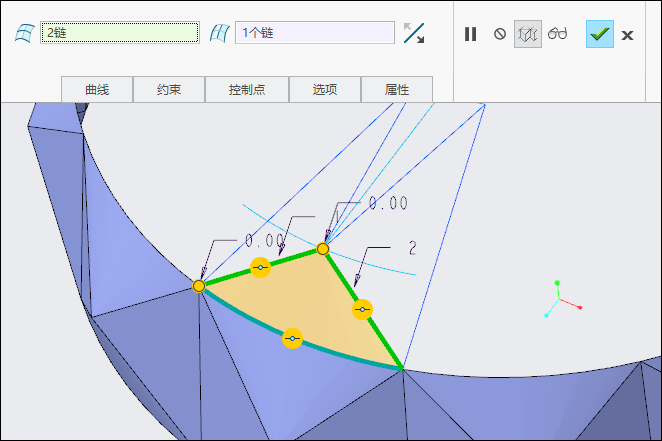
Task: Click the constraint marker on right green edge
Action: [x=363, y=310]
